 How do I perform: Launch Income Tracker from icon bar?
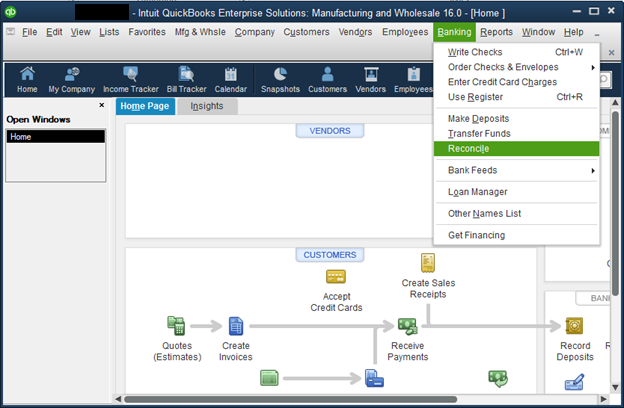(x=131, y=80)
